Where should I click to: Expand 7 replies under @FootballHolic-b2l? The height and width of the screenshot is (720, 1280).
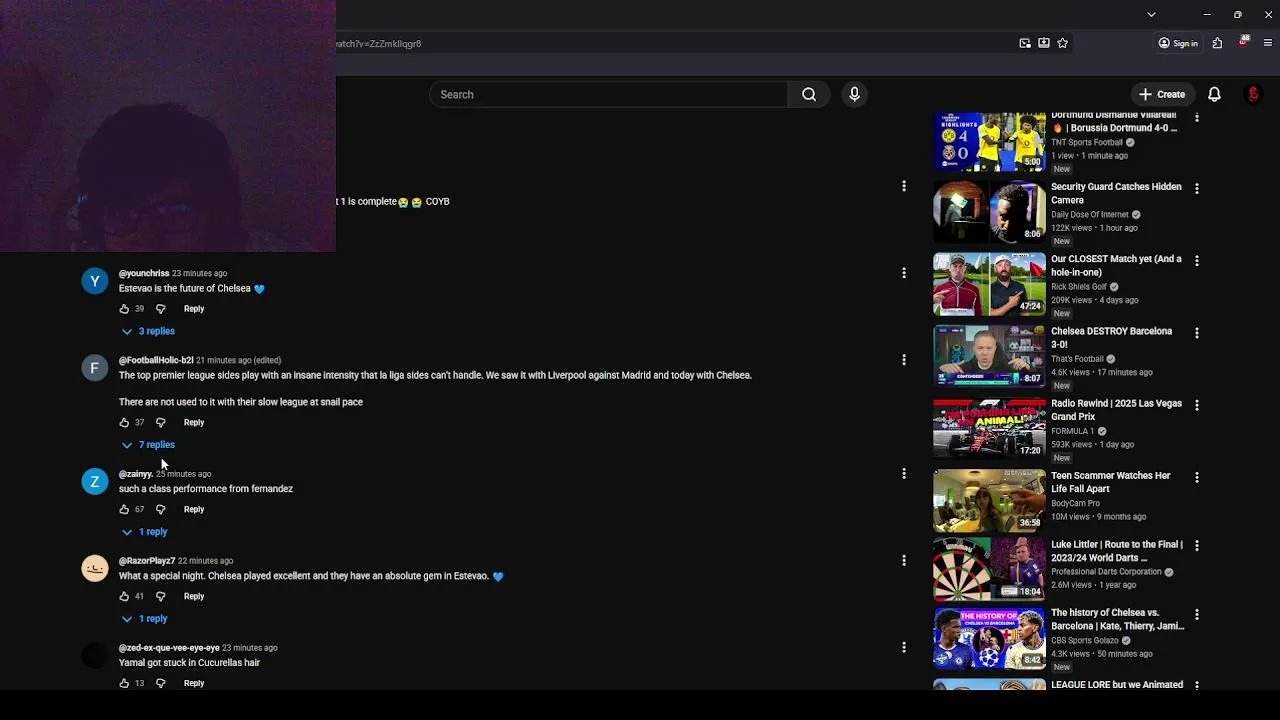[x=148, y=445]
